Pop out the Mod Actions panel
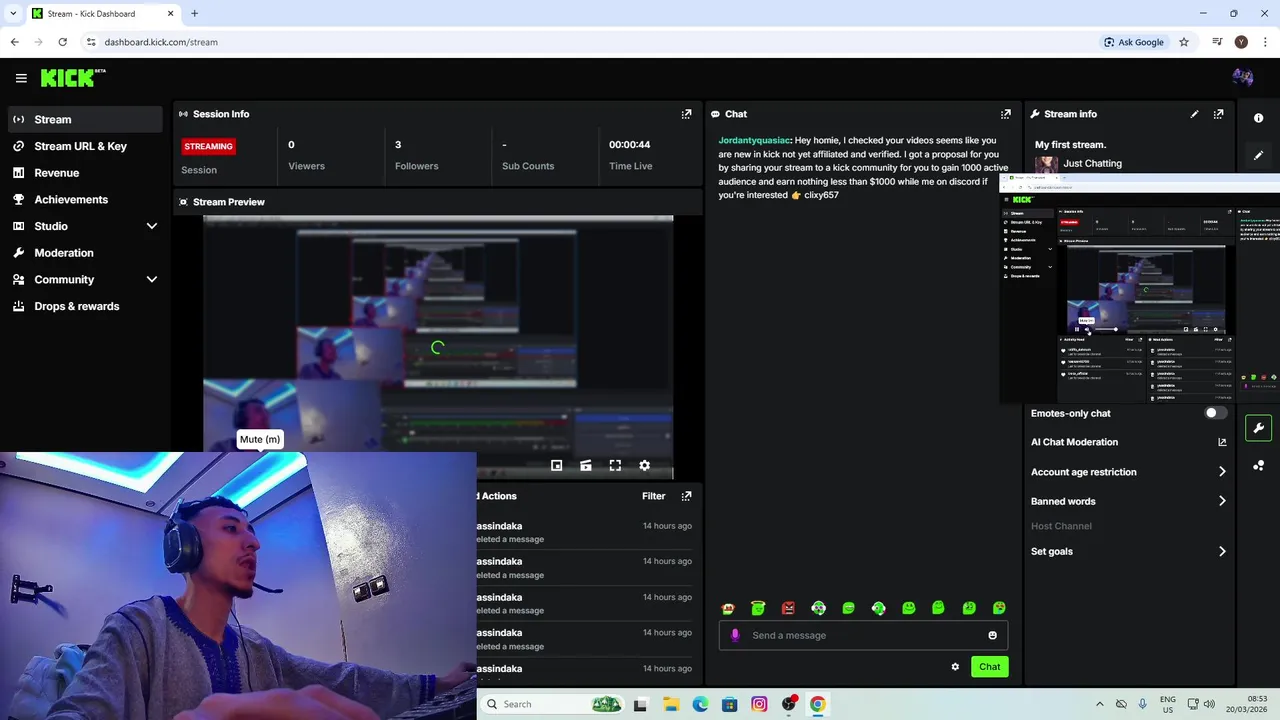The width and height of the screenshot is (1280, 720). (686, 496)
